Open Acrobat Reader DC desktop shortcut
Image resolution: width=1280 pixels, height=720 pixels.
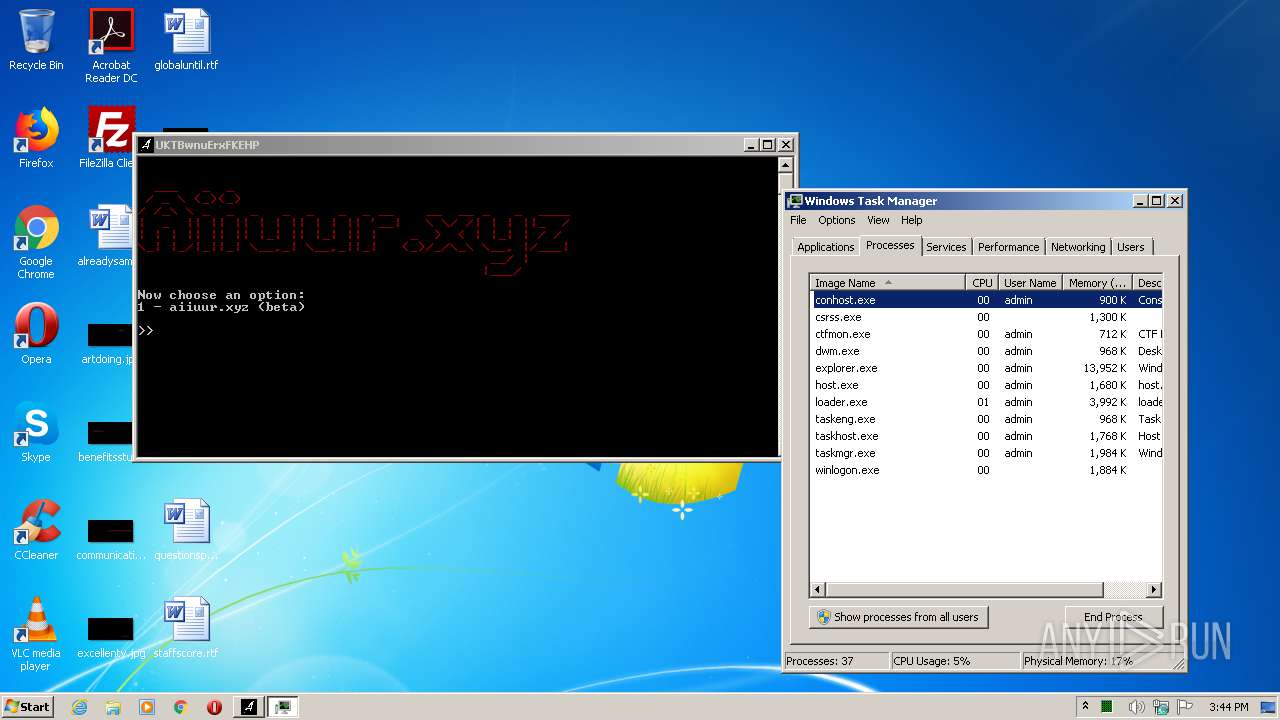[111, 46]
